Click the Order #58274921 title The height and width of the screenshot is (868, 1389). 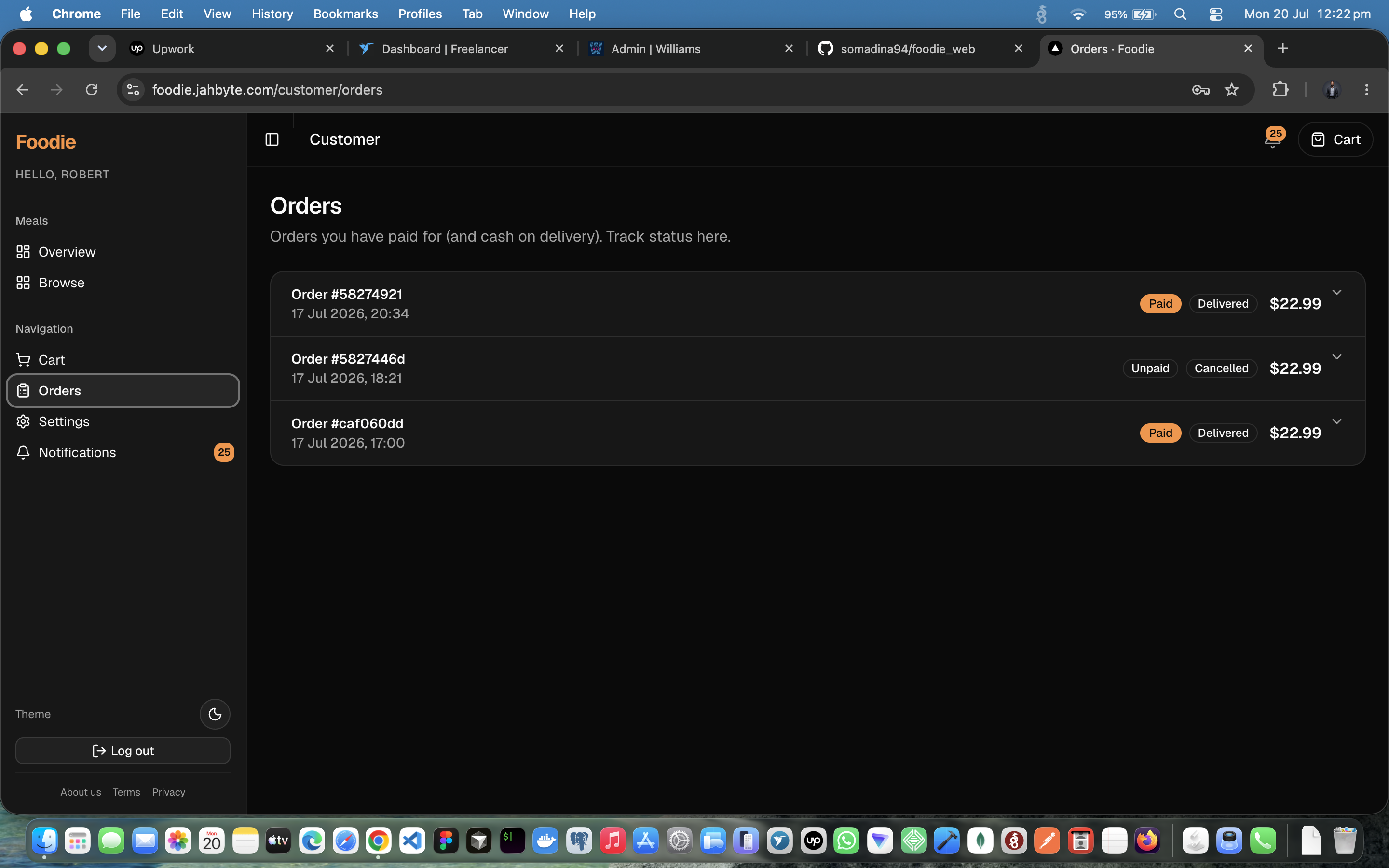click(347, 295)
